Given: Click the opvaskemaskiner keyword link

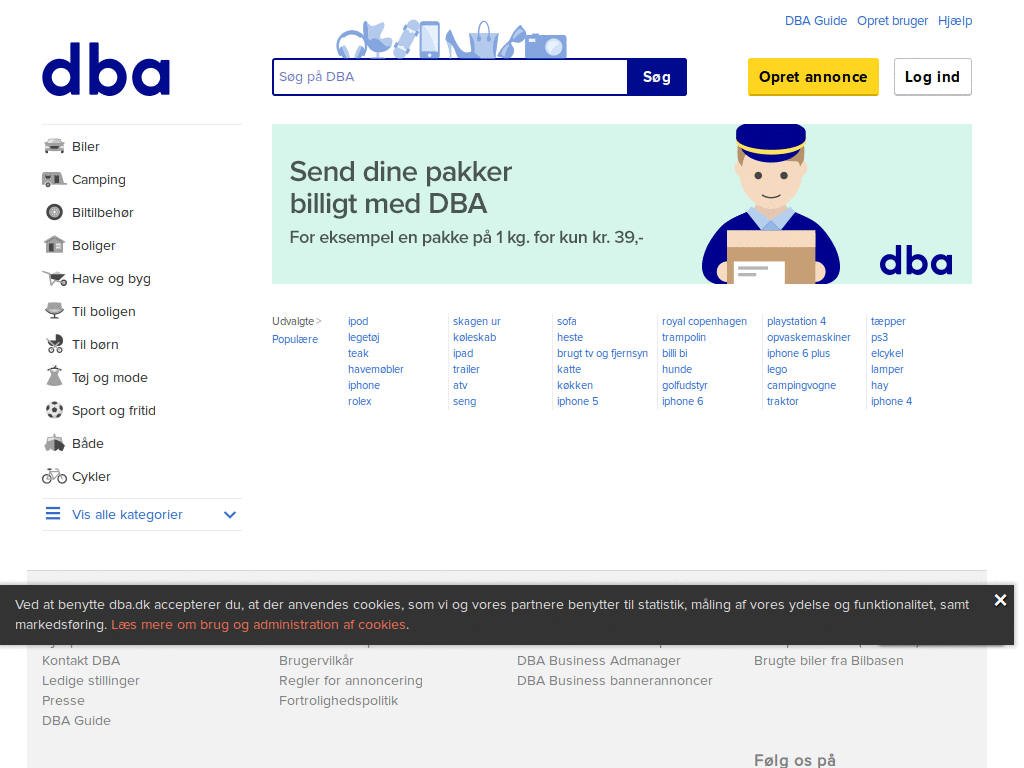Looking at the screenshot, I should 808,338.
